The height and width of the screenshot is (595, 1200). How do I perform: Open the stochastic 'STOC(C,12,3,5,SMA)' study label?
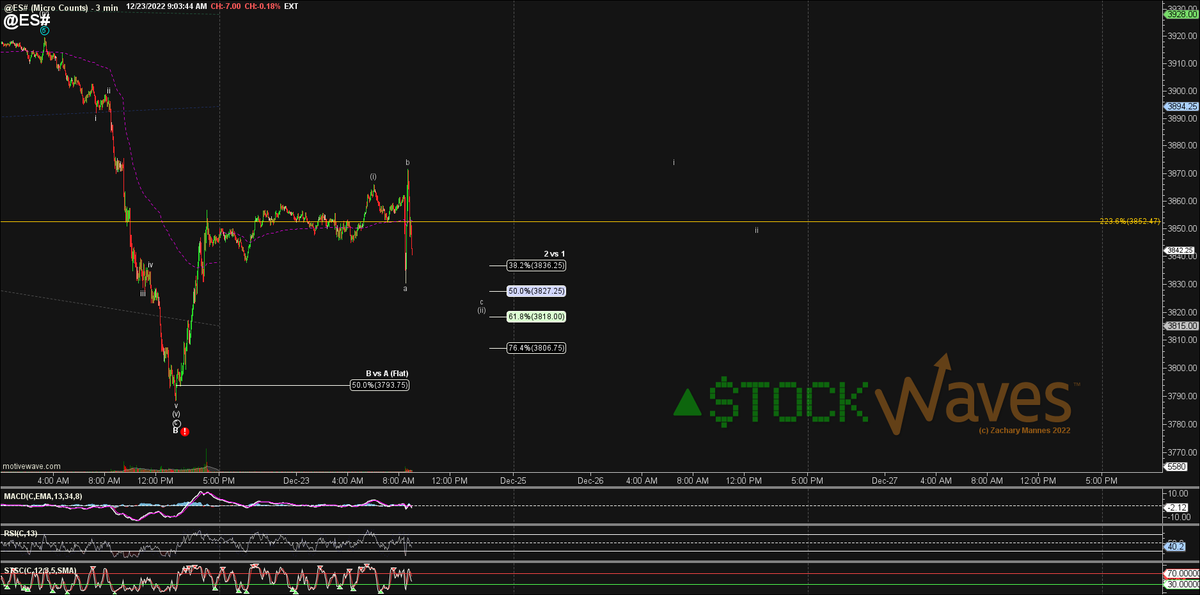click(x=38, y=570)
